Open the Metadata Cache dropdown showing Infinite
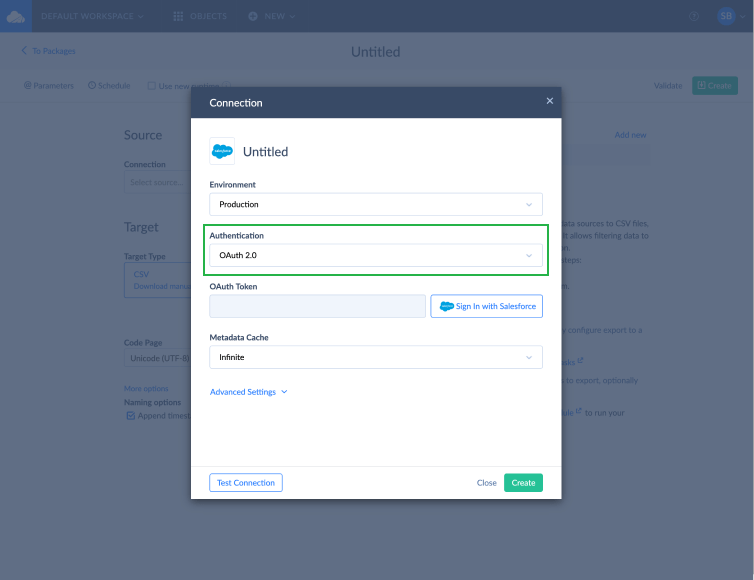The width and height of the screenshot is (754, 580). coord(376,357)
